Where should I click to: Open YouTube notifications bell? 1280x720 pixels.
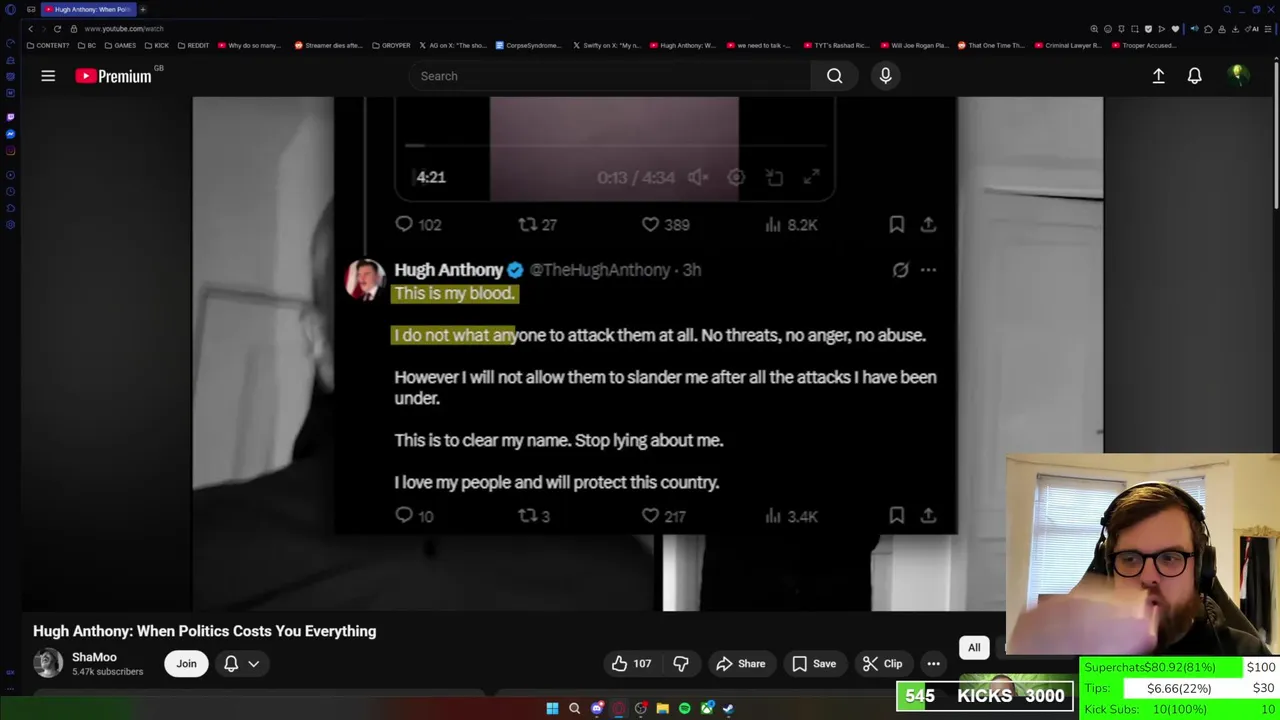1194,76
